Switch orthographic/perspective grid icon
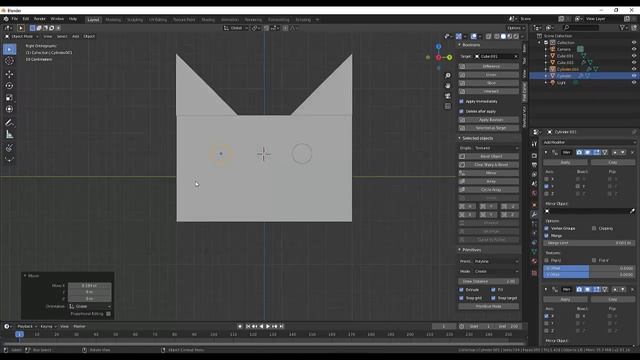The height and width of the screenshot is (360, 640). [x=448, y=106]
